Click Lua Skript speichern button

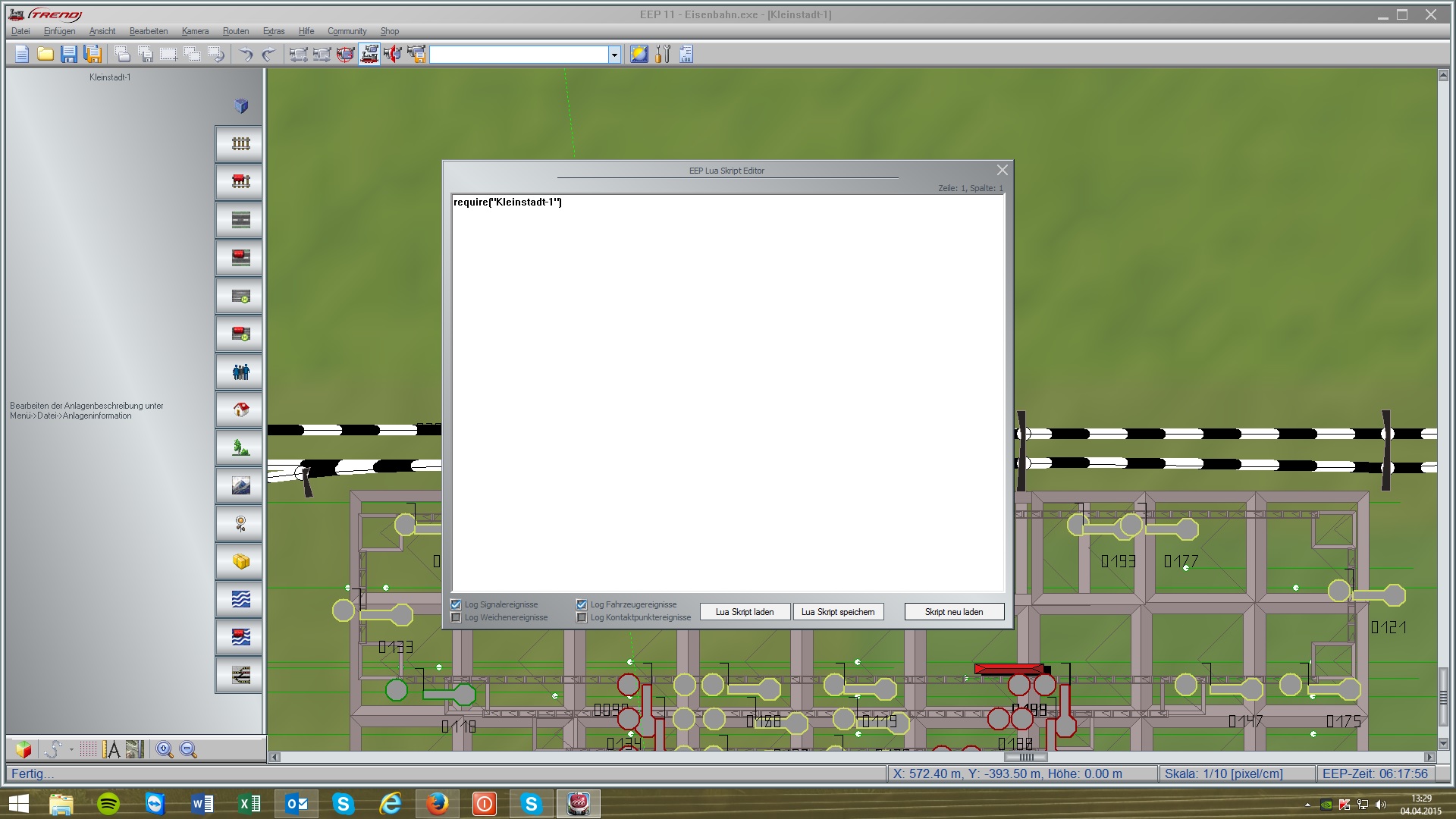(838, 612)
